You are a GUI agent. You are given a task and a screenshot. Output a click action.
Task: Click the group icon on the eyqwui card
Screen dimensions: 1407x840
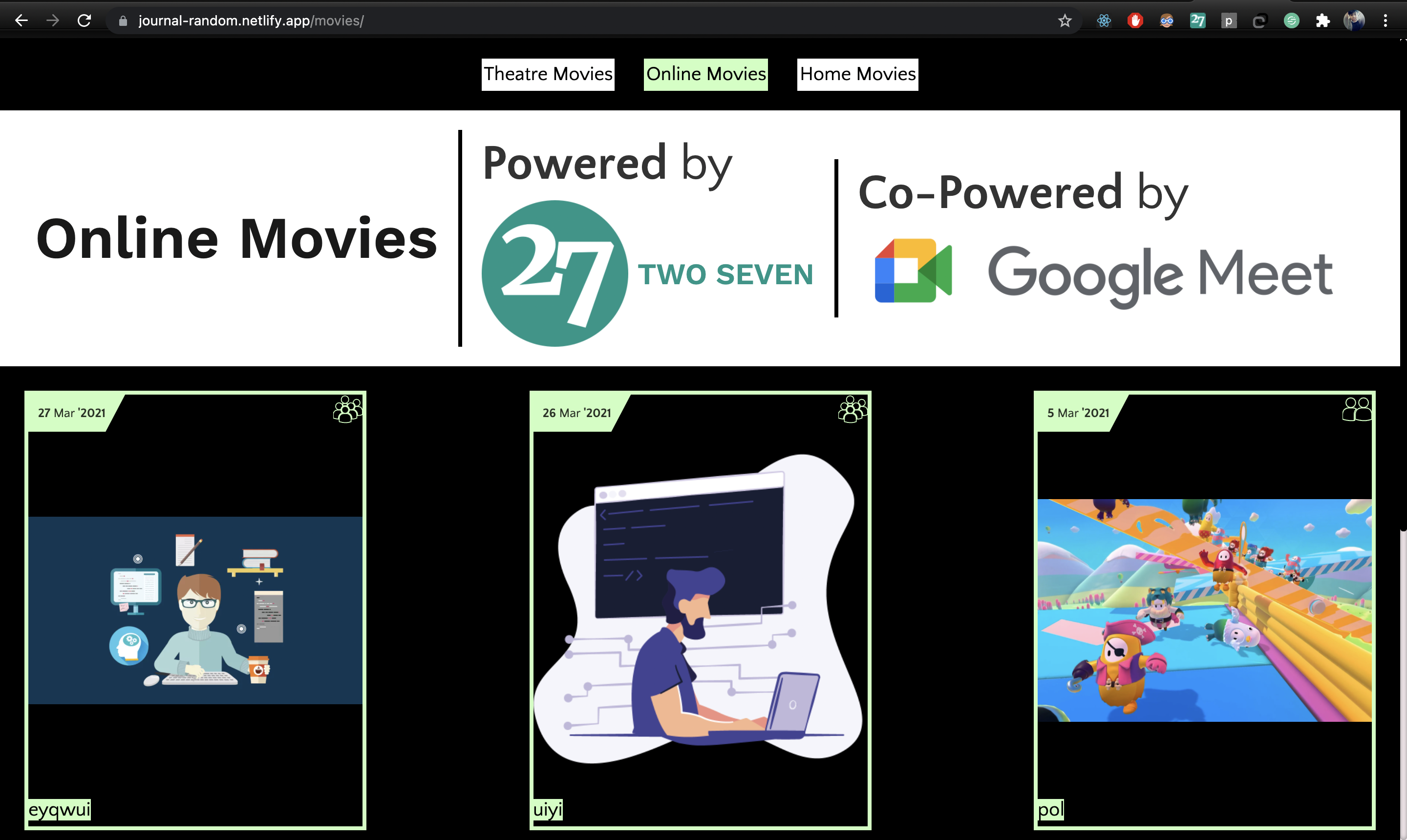coord(347,409)
